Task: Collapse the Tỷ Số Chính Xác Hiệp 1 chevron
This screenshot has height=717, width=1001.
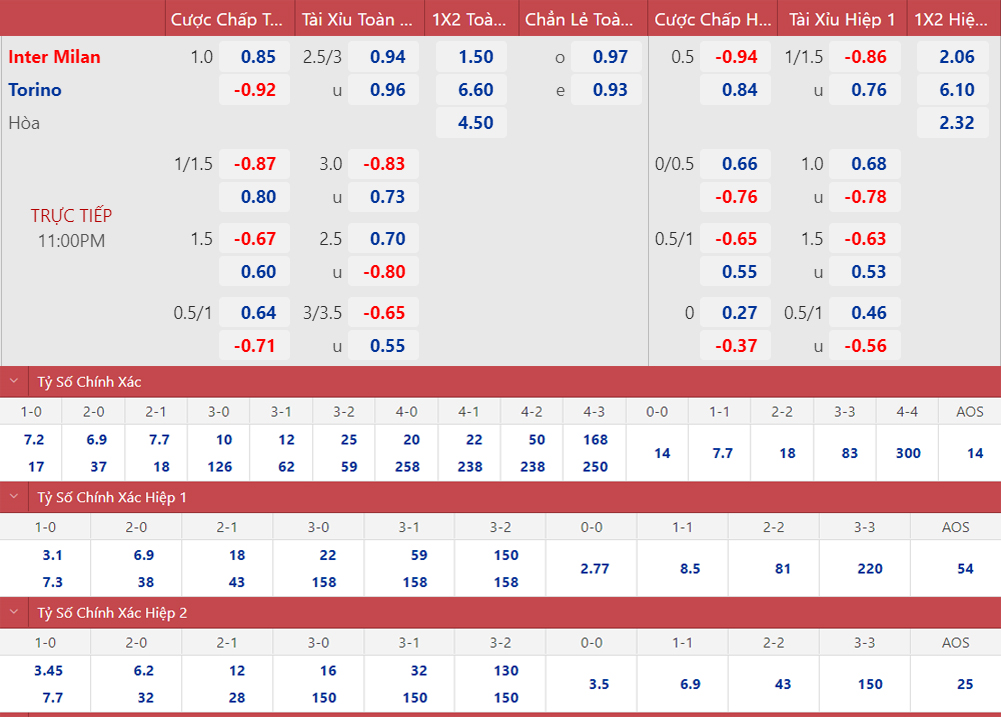Action: click(x=14, y=497)
